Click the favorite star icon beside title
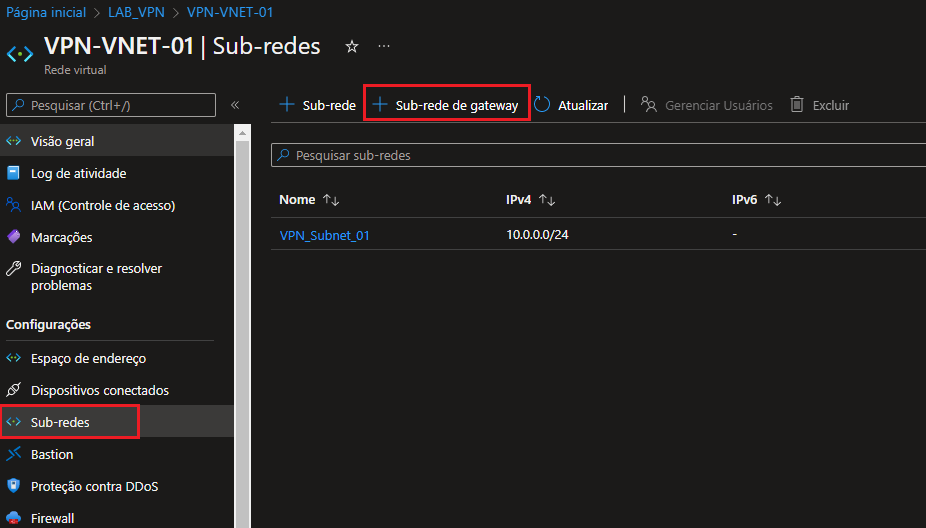Image resolution: width=926 pixels, height=528 pixels. coord(351,47)
